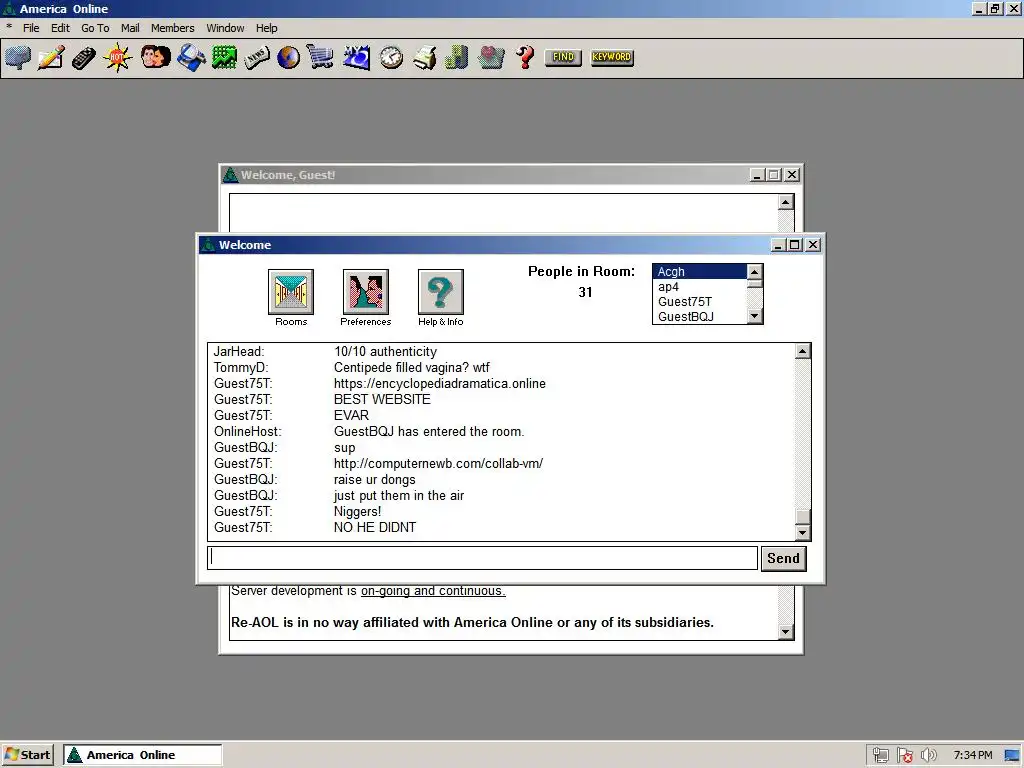The width and height of the screenshot is (1024, 768).
Task: Click the Windows Start button
Action: click(27, 755)
